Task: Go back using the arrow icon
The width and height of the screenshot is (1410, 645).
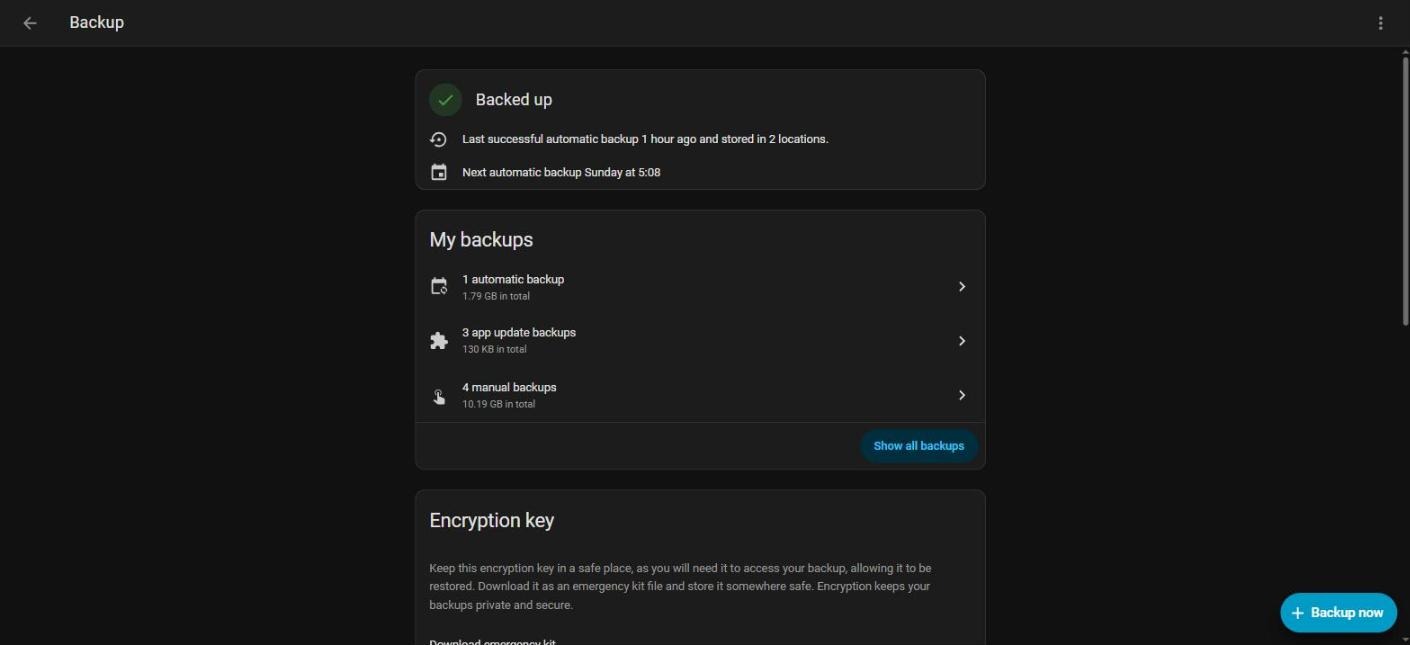Action: coord(30,23)
